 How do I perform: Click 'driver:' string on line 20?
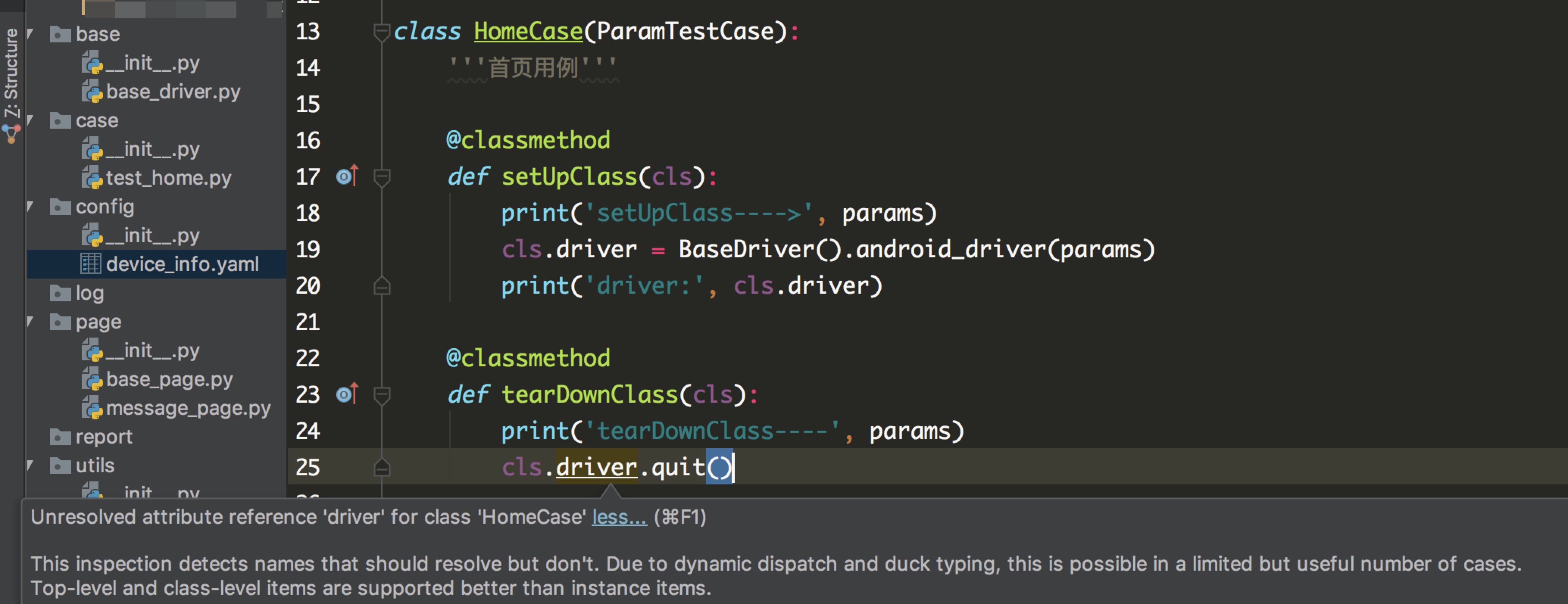[x=644, y=285]
